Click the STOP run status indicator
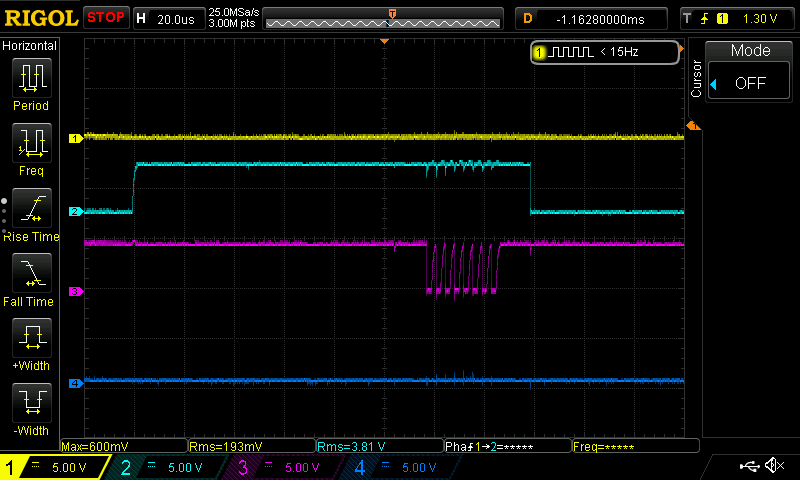 coord(106,17)
